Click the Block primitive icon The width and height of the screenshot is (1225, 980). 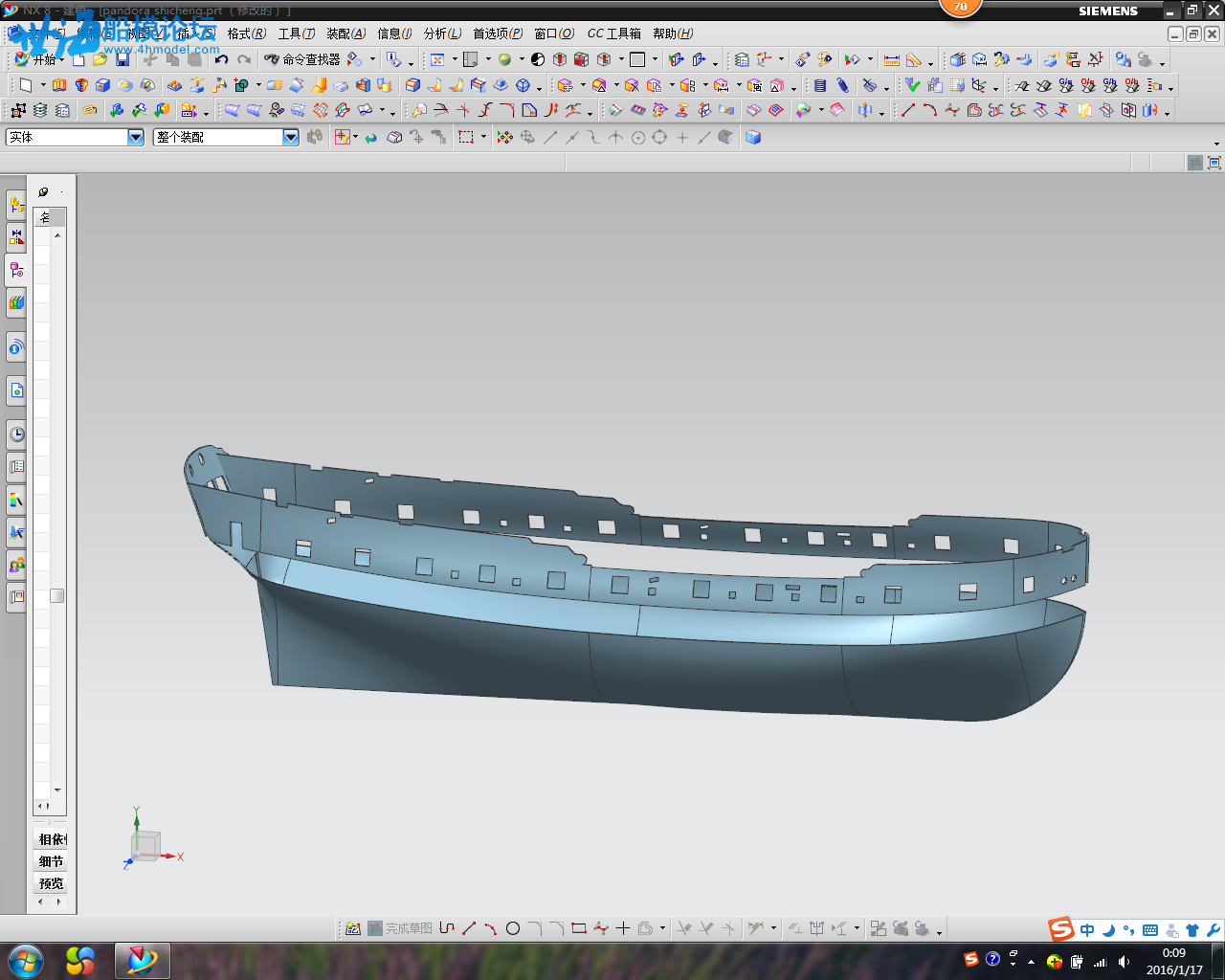[102, 85]
